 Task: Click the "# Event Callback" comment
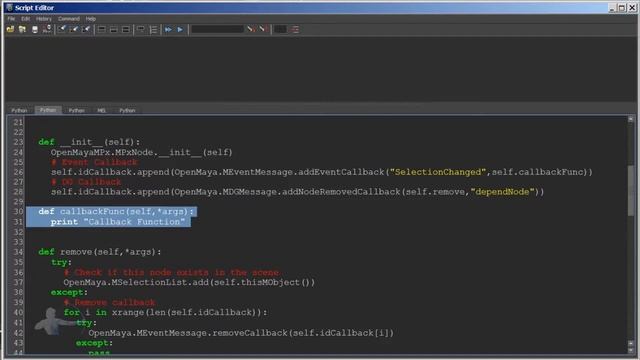pos(94,162)
